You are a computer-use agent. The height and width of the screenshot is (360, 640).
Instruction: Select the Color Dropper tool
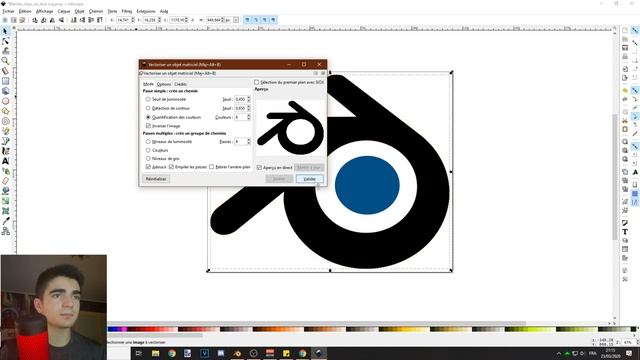5,221
